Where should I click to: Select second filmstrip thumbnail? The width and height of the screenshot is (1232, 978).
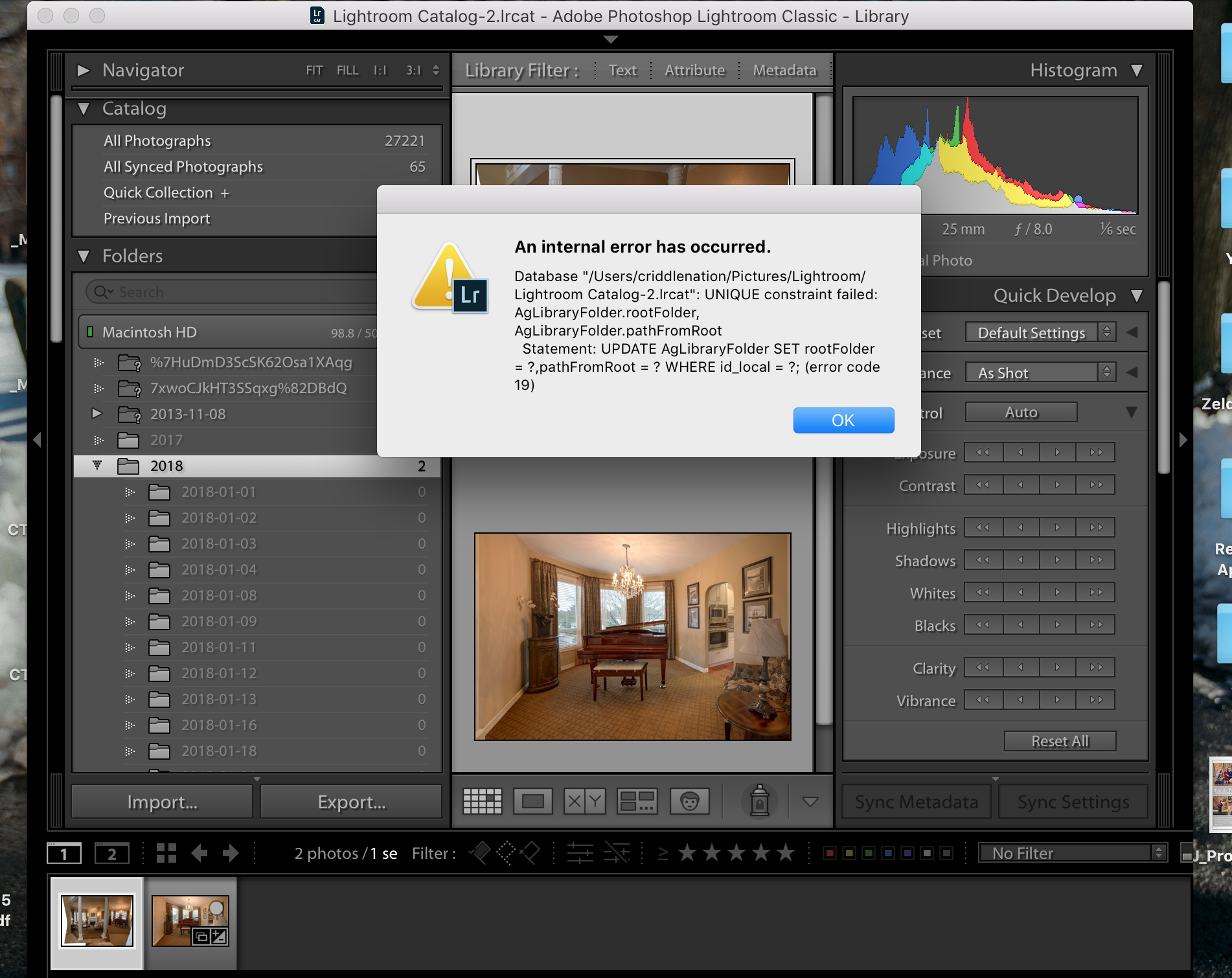click(190, 921)
